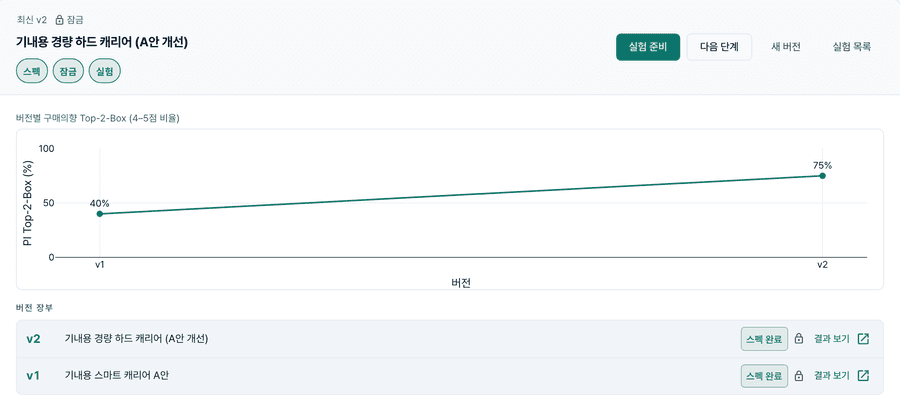Click the lock icon next to 잠금 header
This screenshot has width=900, height=404.
click(59, 20)
